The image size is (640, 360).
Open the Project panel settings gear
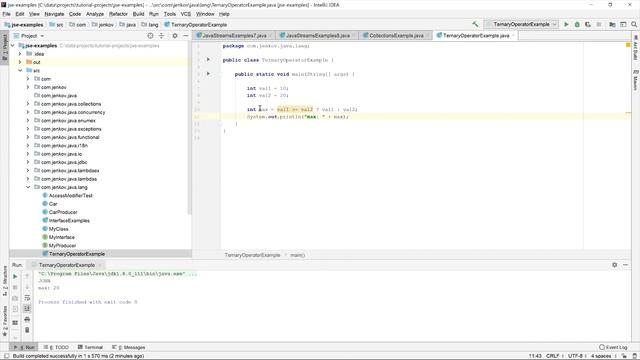(175, 36)
